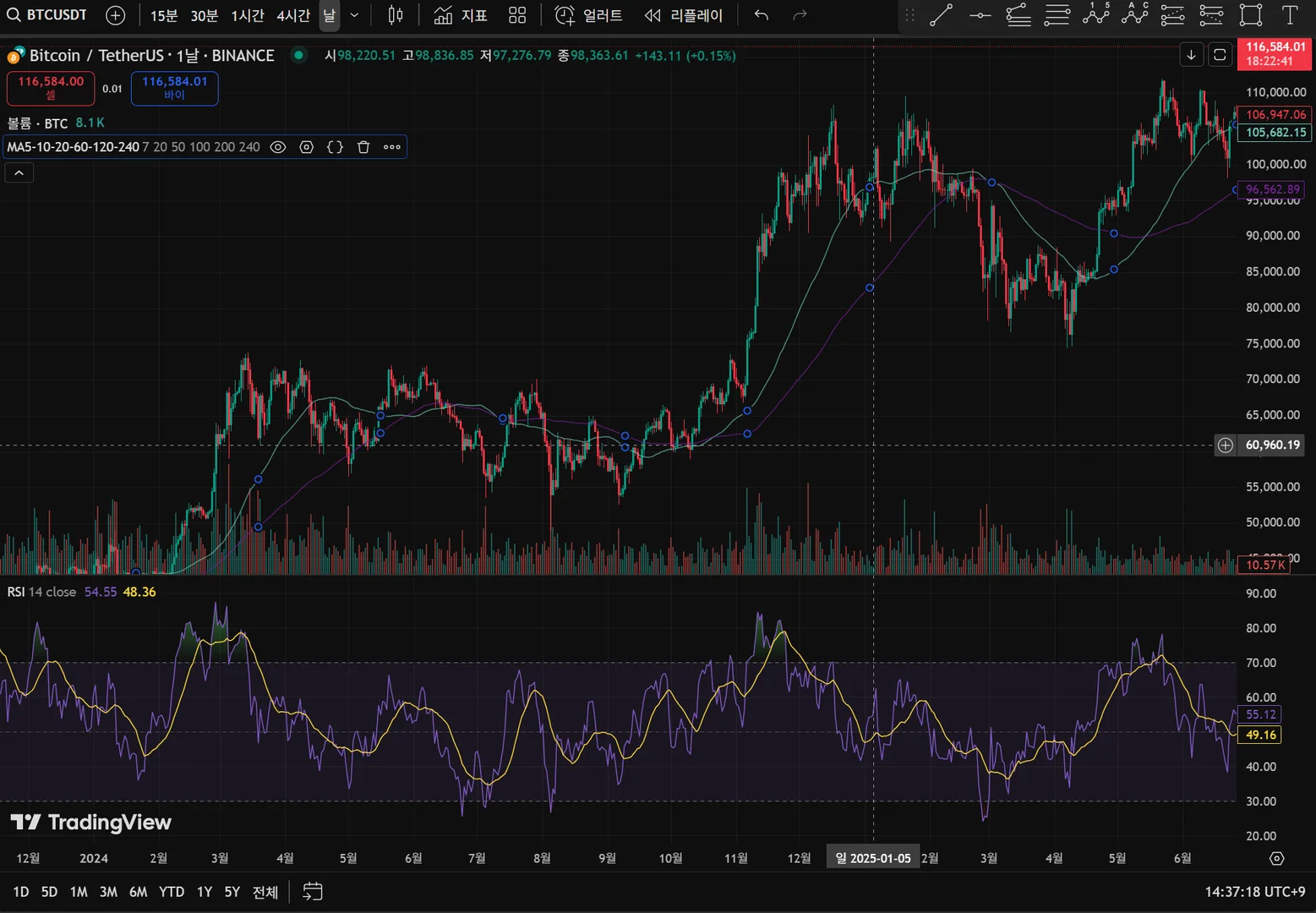Choose the rectangle shape drawing tool
This screenshot has height=913, width=1316.
1251,15
